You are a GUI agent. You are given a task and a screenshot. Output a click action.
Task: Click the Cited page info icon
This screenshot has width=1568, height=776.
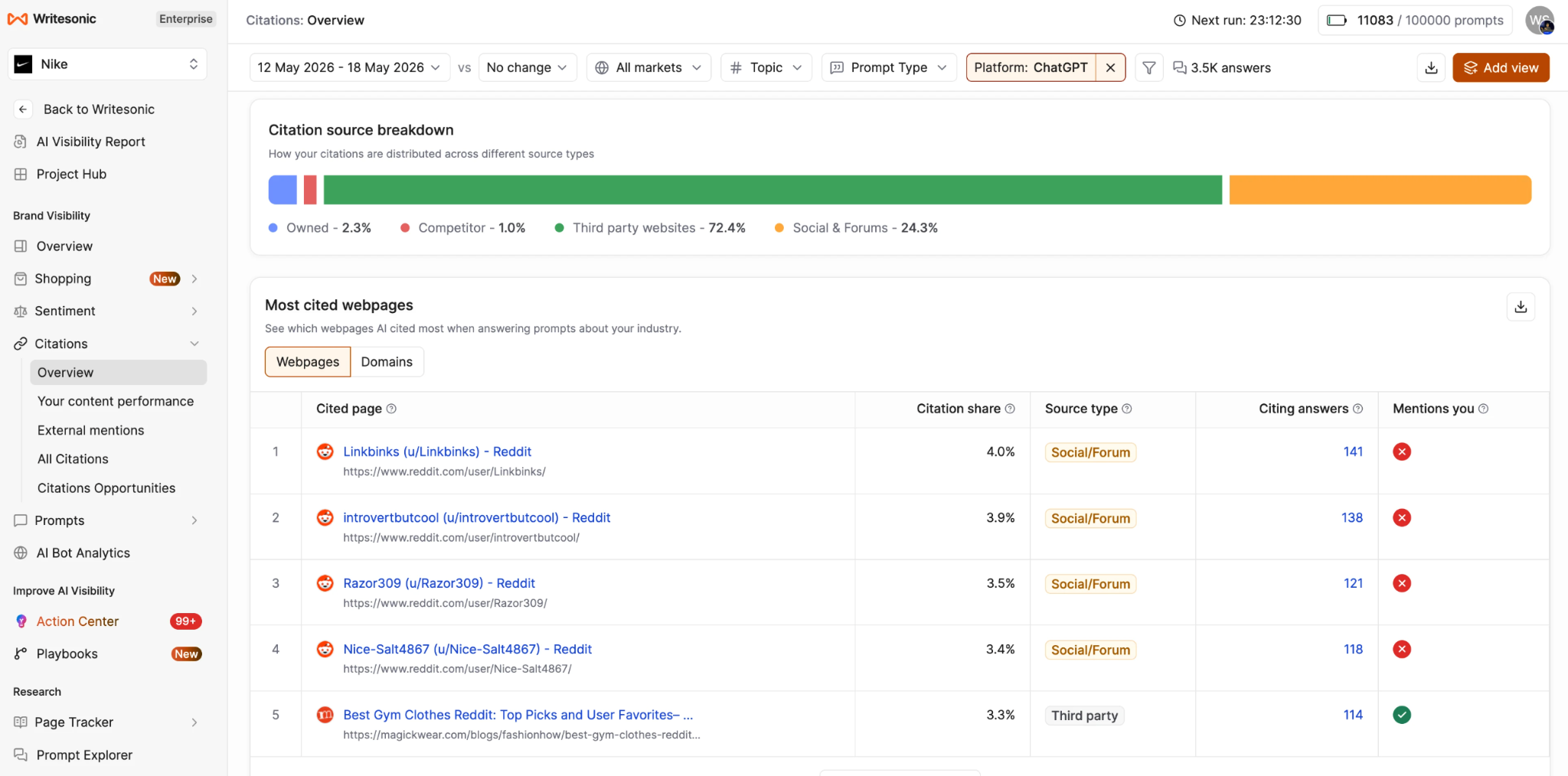391,409
